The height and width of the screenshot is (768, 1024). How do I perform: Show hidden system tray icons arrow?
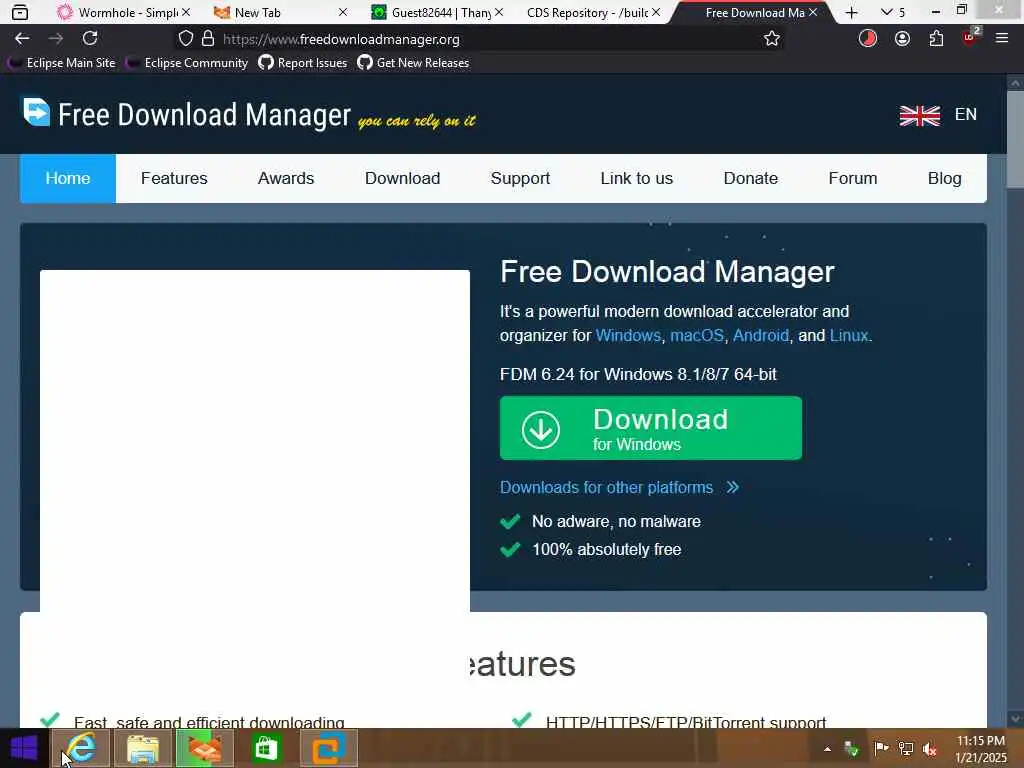pyautogui.click(x=827, y=749)
